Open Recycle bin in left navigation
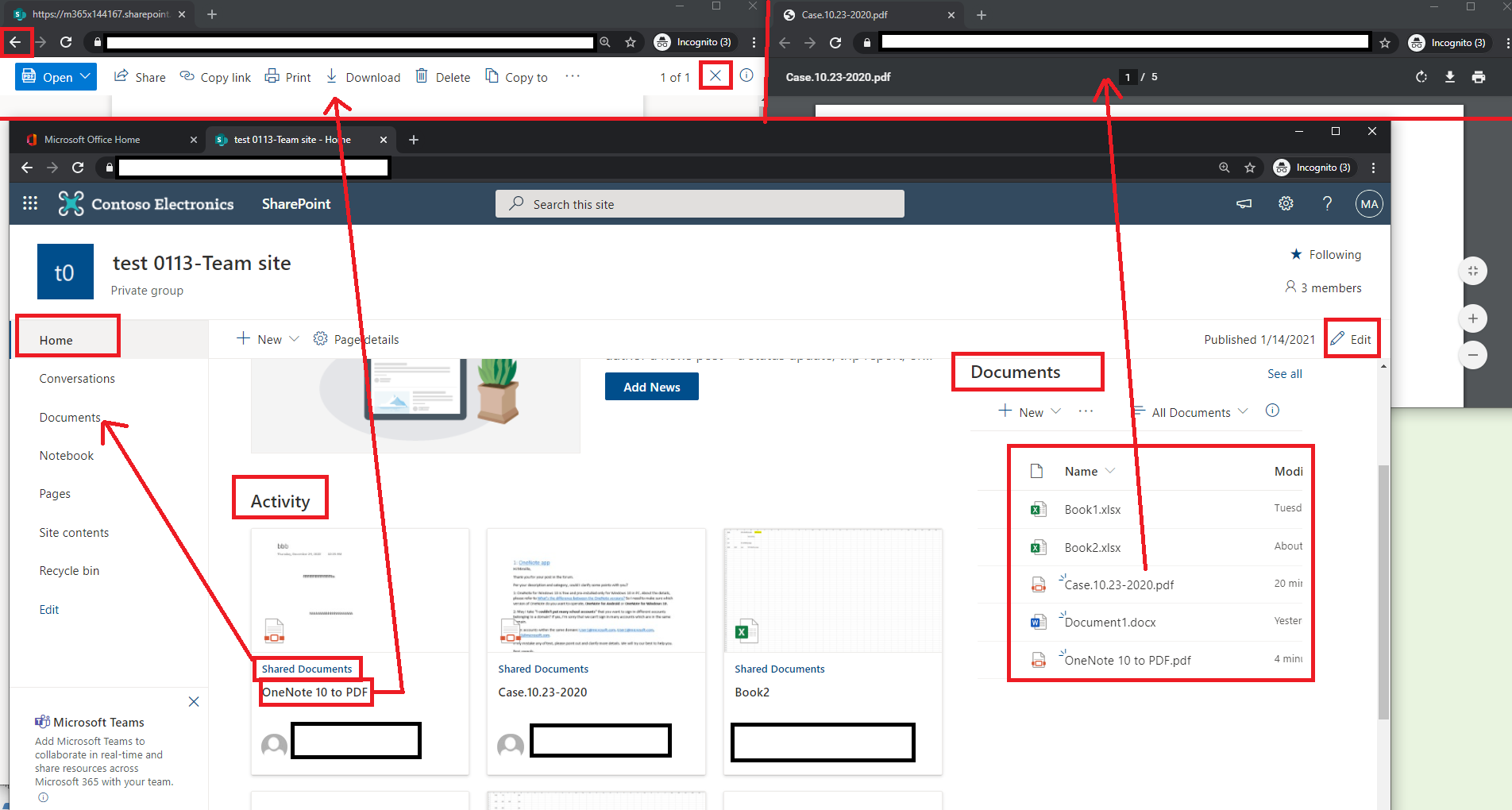 pyautogui.click(x=69, y=570)
